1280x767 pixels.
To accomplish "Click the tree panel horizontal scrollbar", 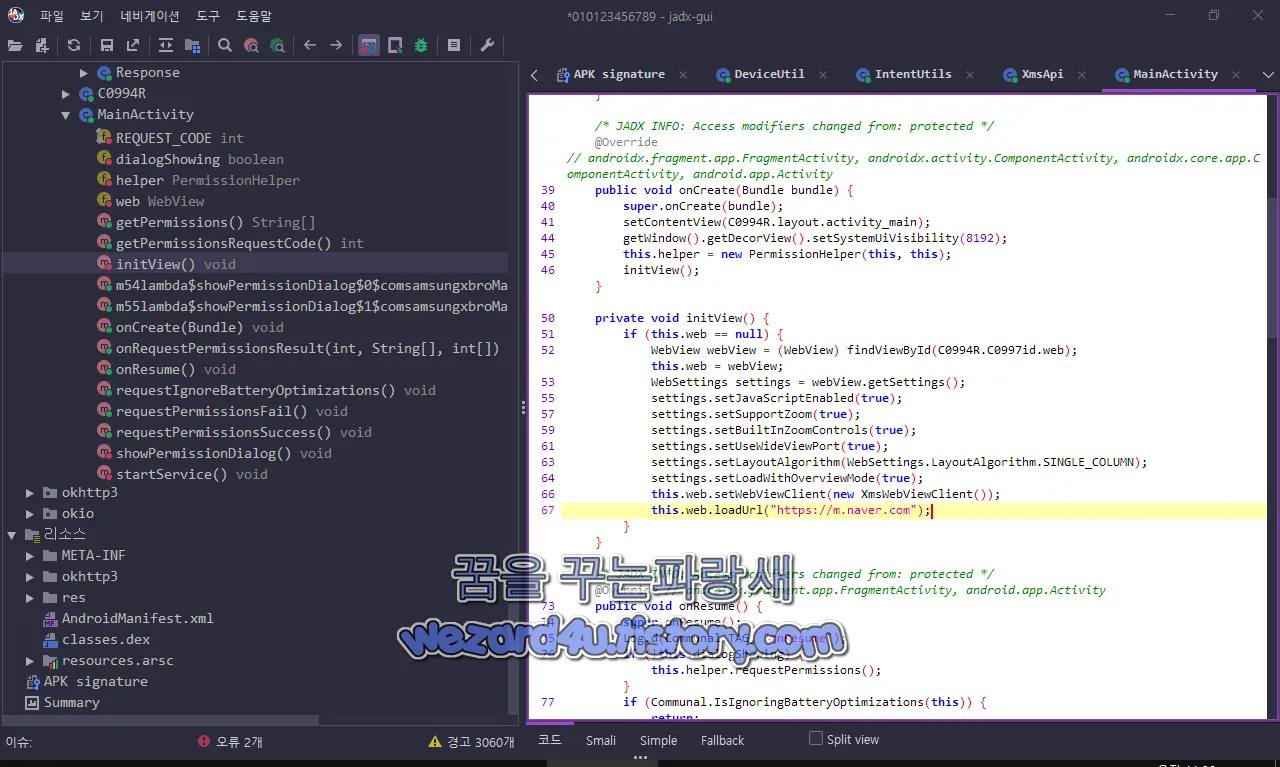I will coord(160,720).
